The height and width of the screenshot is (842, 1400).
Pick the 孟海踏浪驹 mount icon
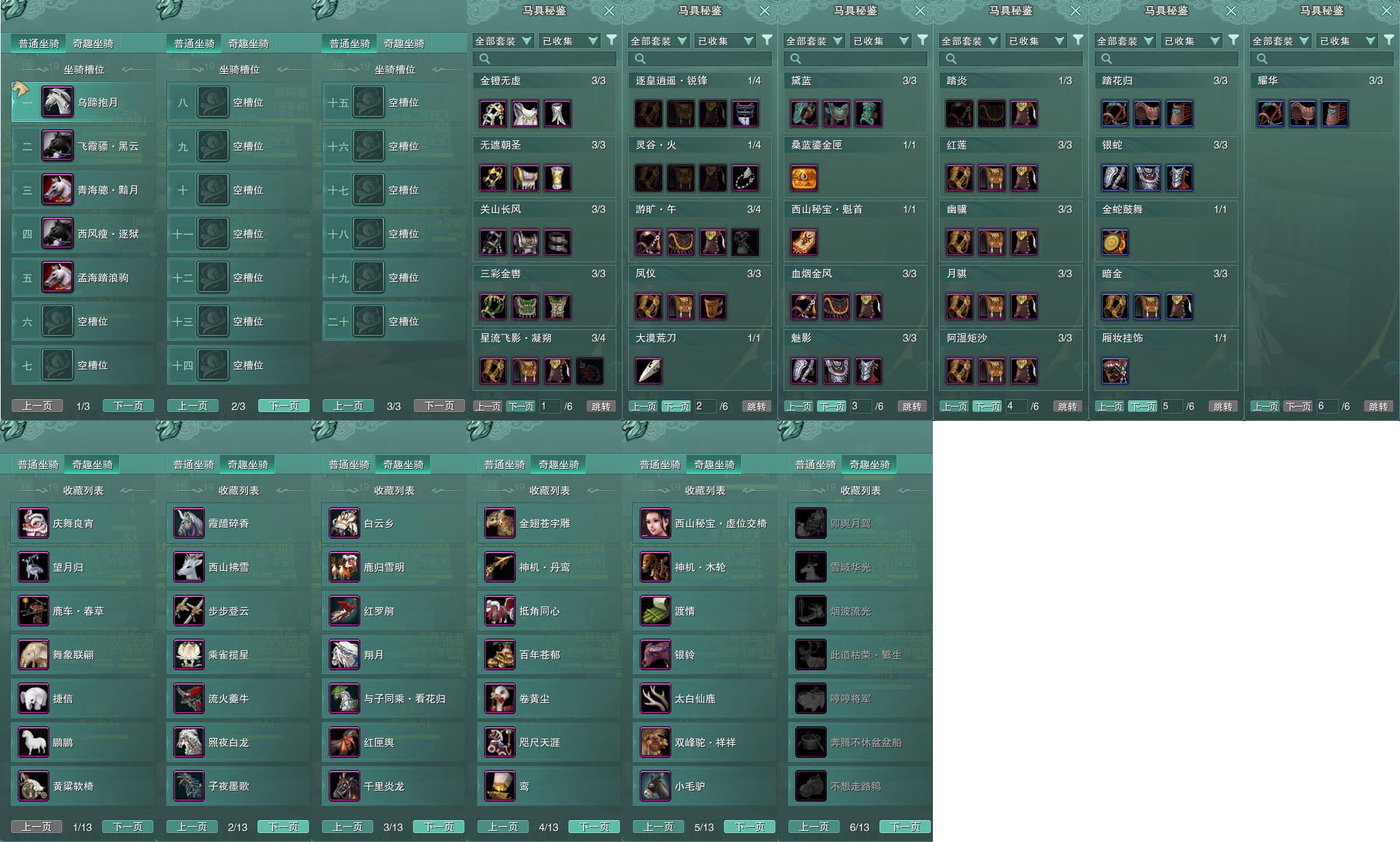click(x=58, y=277)
